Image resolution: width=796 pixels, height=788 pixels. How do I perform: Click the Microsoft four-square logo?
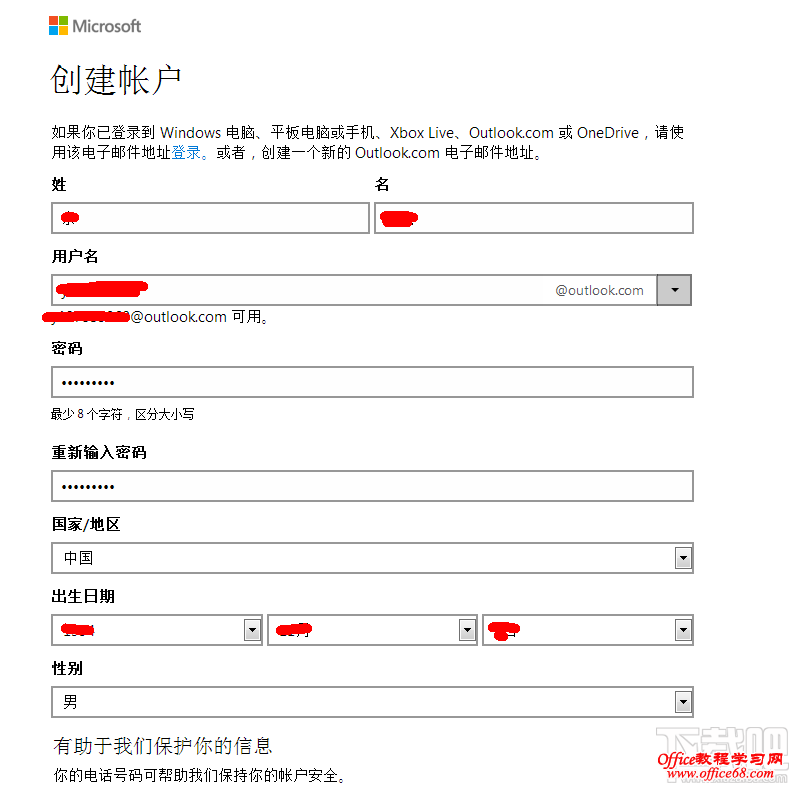tap(59, 26)
